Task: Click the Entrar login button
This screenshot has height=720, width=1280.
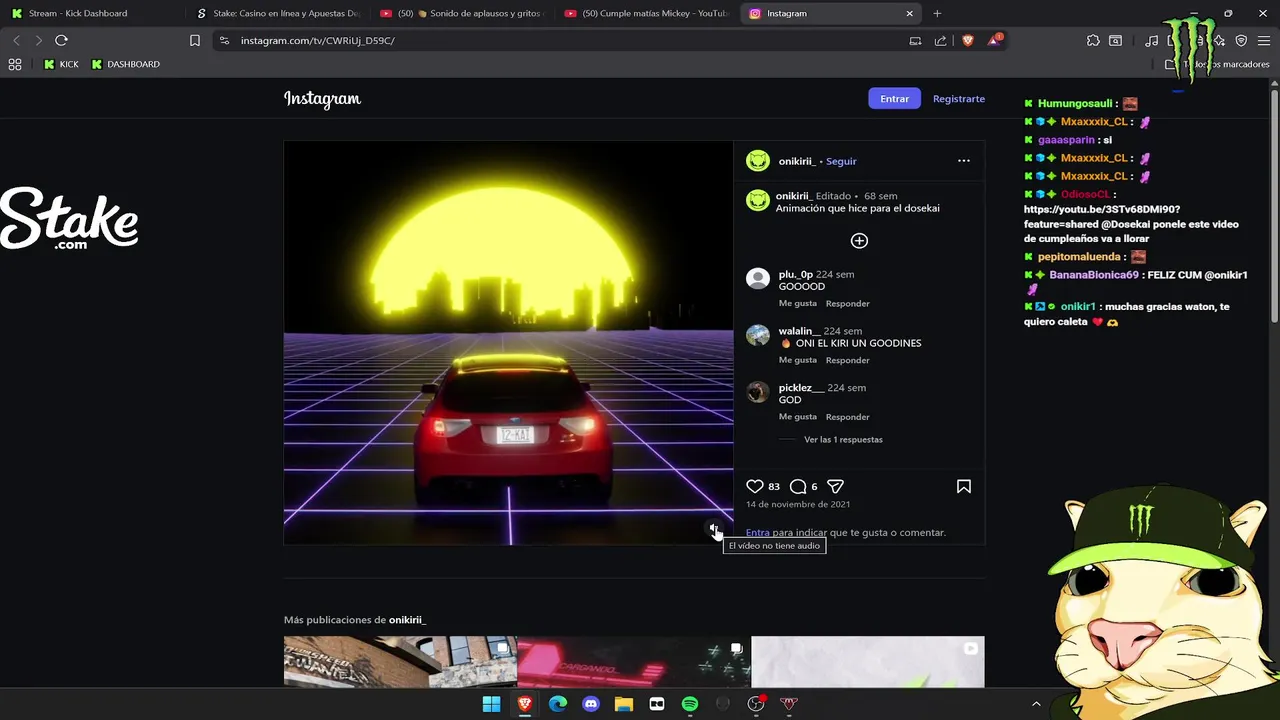Action: pos(894,99)
